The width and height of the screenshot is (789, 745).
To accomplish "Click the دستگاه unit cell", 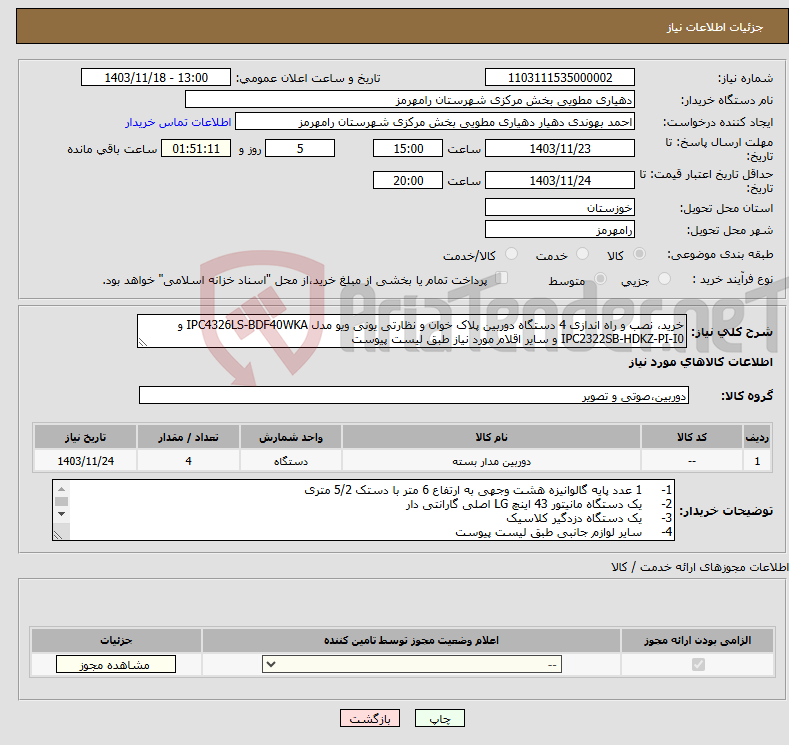I will [291, 461].
